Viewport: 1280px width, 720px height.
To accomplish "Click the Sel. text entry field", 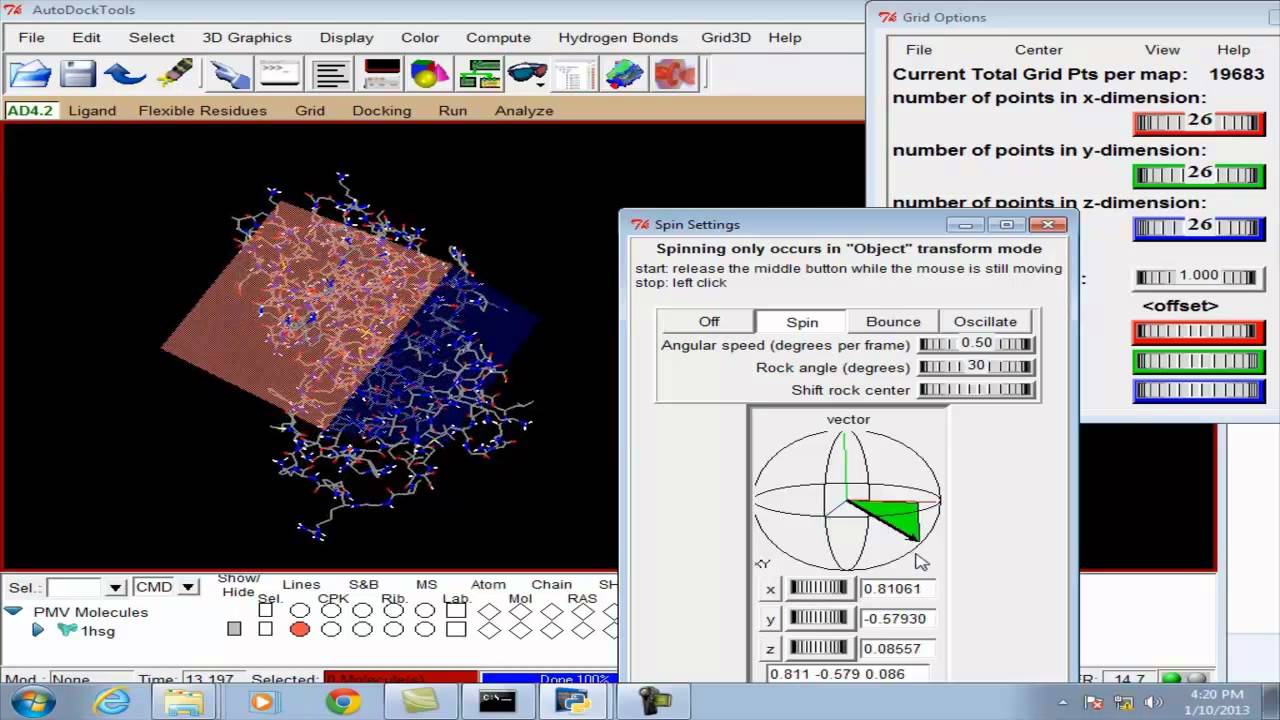I will coord(76,587).
